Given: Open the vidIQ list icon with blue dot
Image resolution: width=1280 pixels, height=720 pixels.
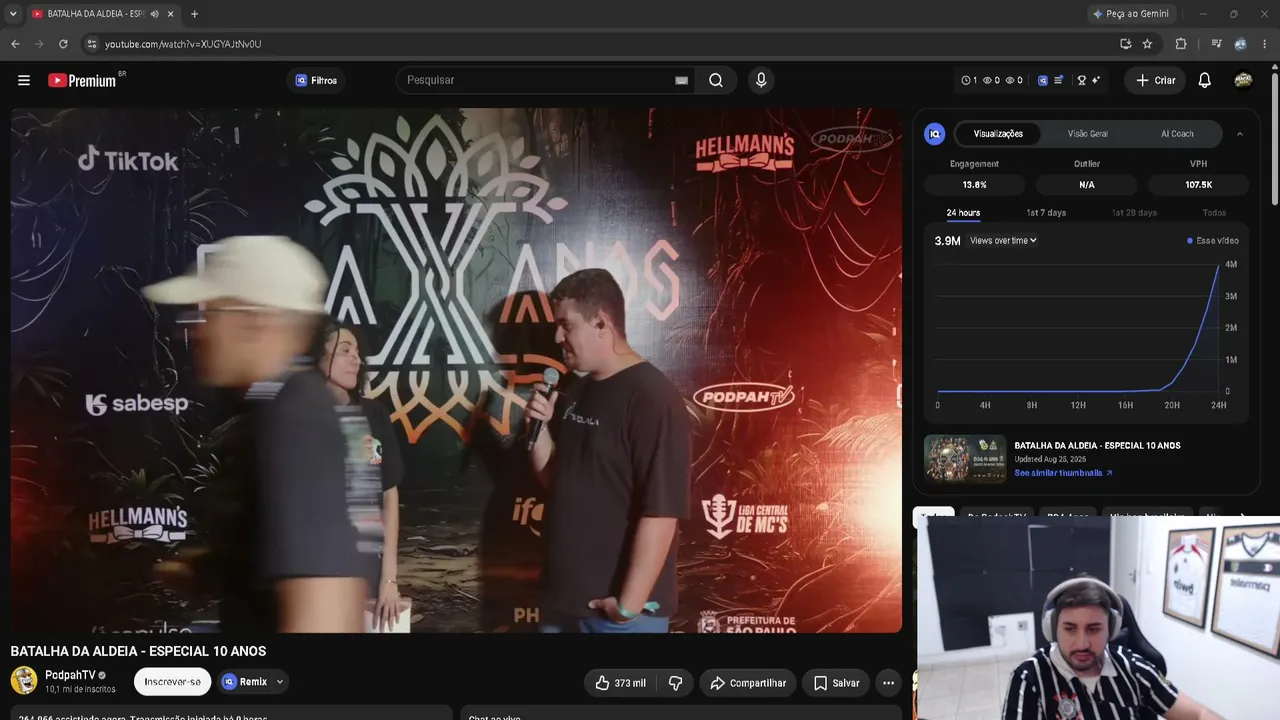Looking at the screenshot, I should click(x=1058, y=80).
